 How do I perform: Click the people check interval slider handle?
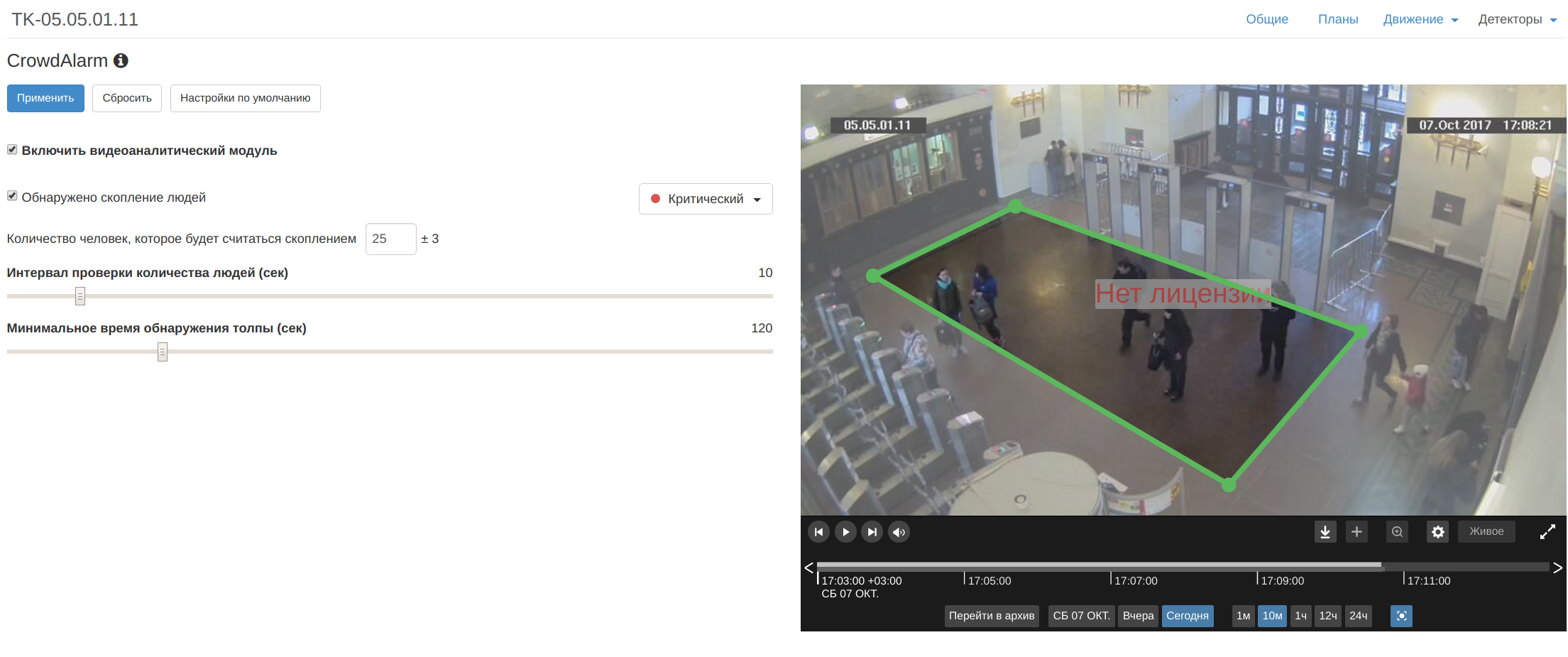coord(80,296)
